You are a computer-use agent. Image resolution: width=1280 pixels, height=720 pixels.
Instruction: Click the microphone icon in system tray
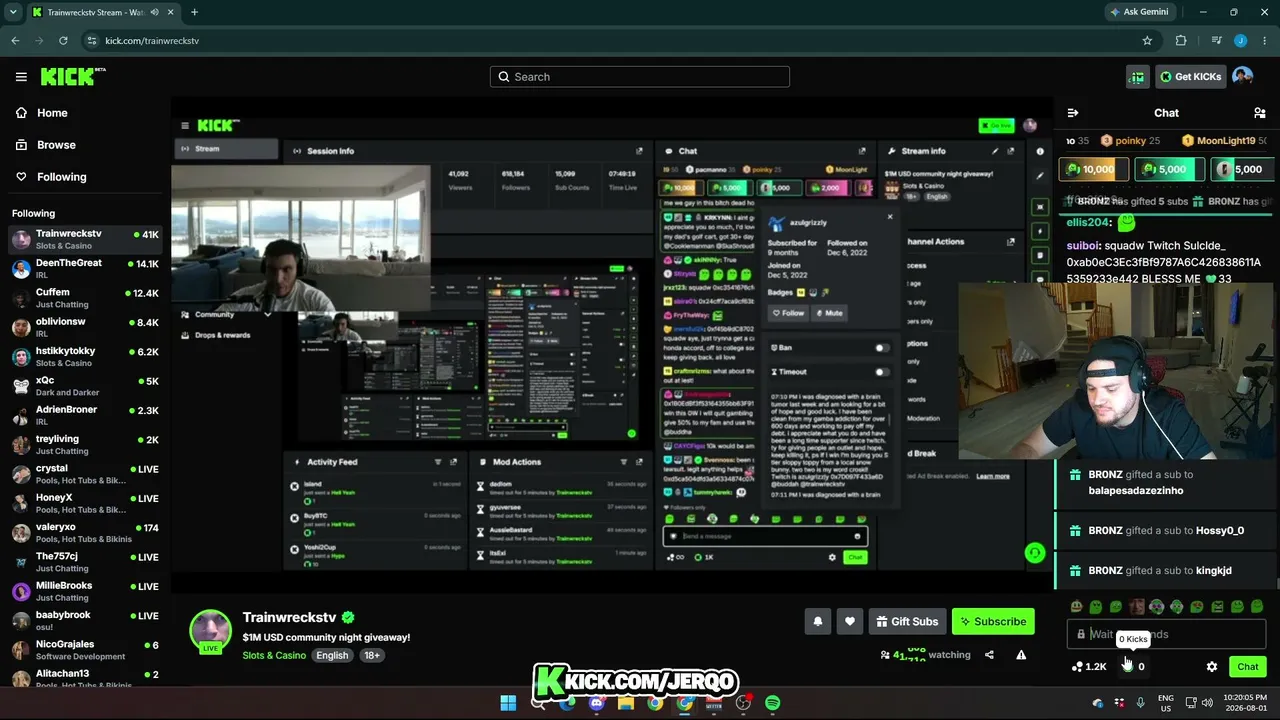tap(1140, 702)
